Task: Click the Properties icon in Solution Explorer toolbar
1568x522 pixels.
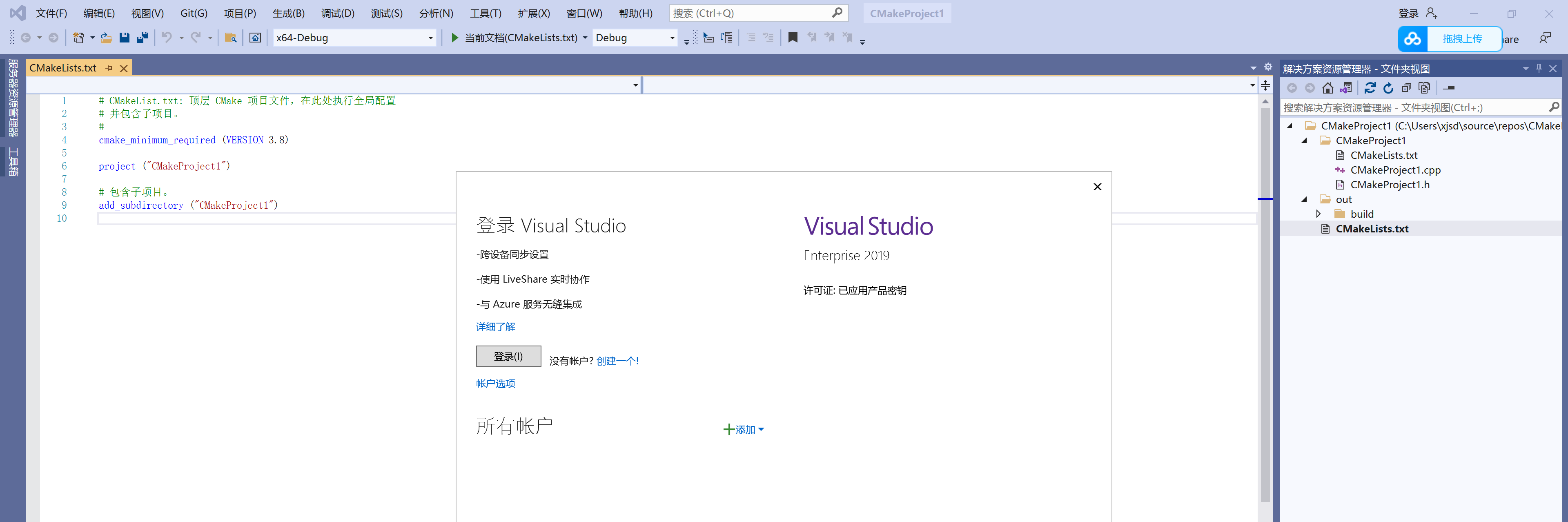Action: (x=1449, y=88)
